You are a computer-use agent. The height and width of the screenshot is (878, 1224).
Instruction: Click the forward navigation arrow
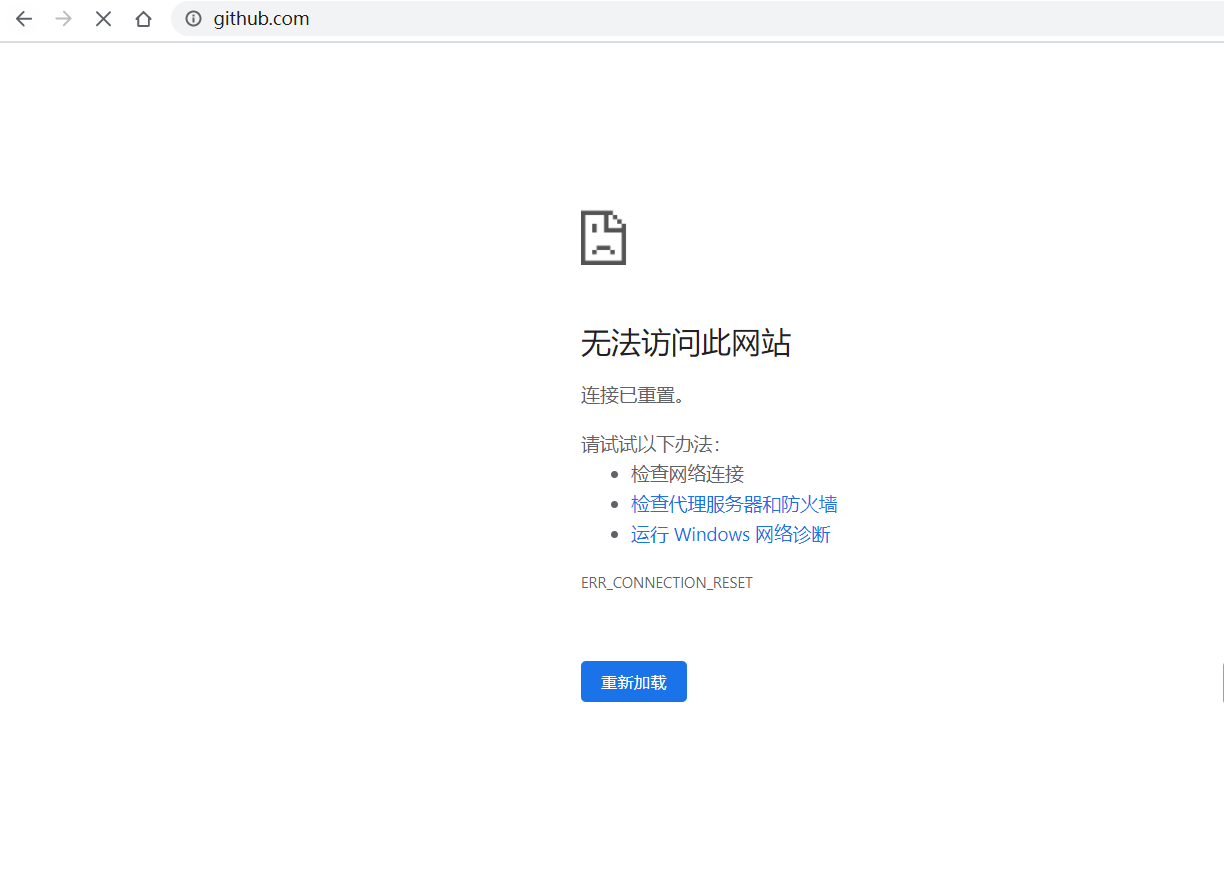64,19
